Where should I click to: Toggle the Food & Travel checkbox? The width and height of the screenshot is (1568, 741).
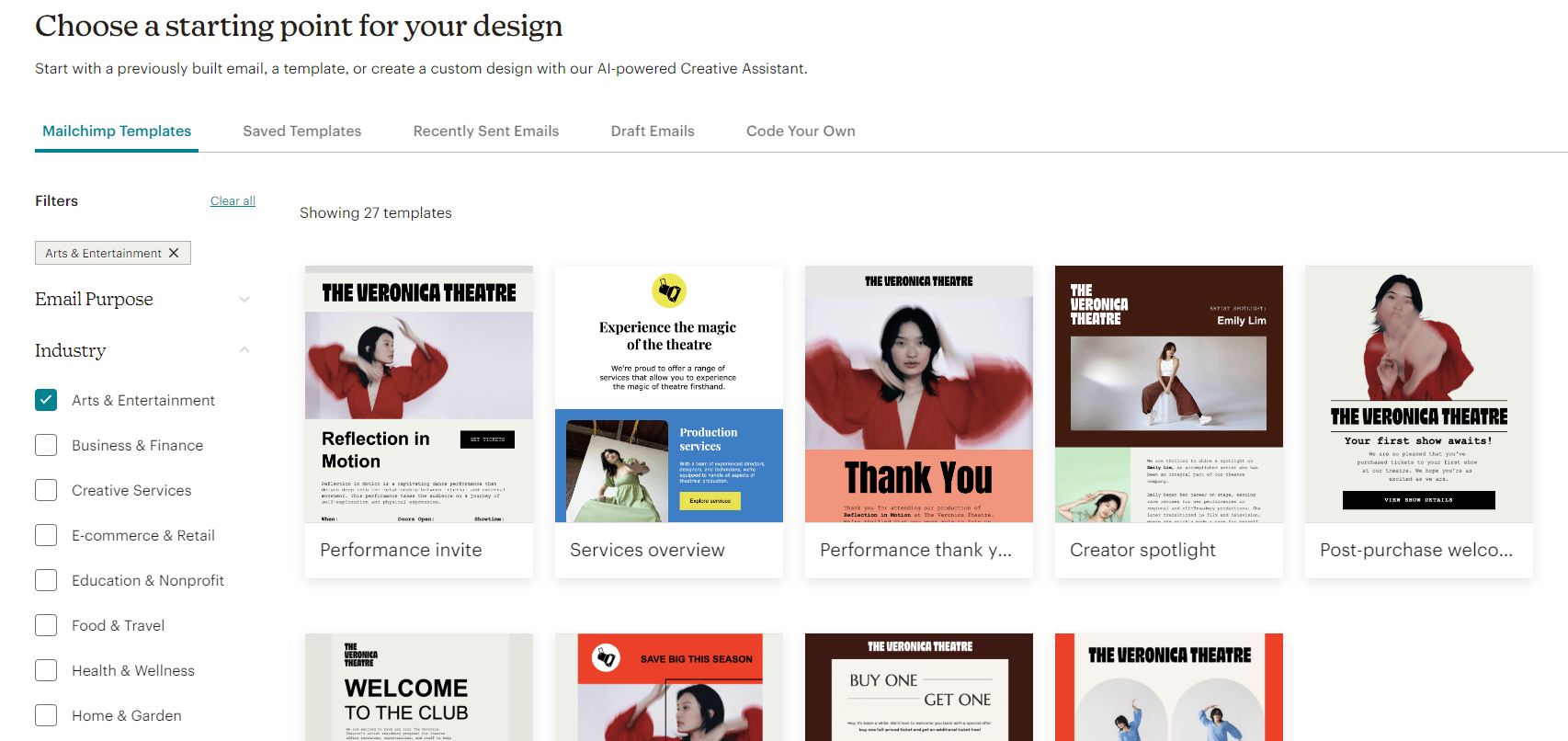click(x=46, y=625)
